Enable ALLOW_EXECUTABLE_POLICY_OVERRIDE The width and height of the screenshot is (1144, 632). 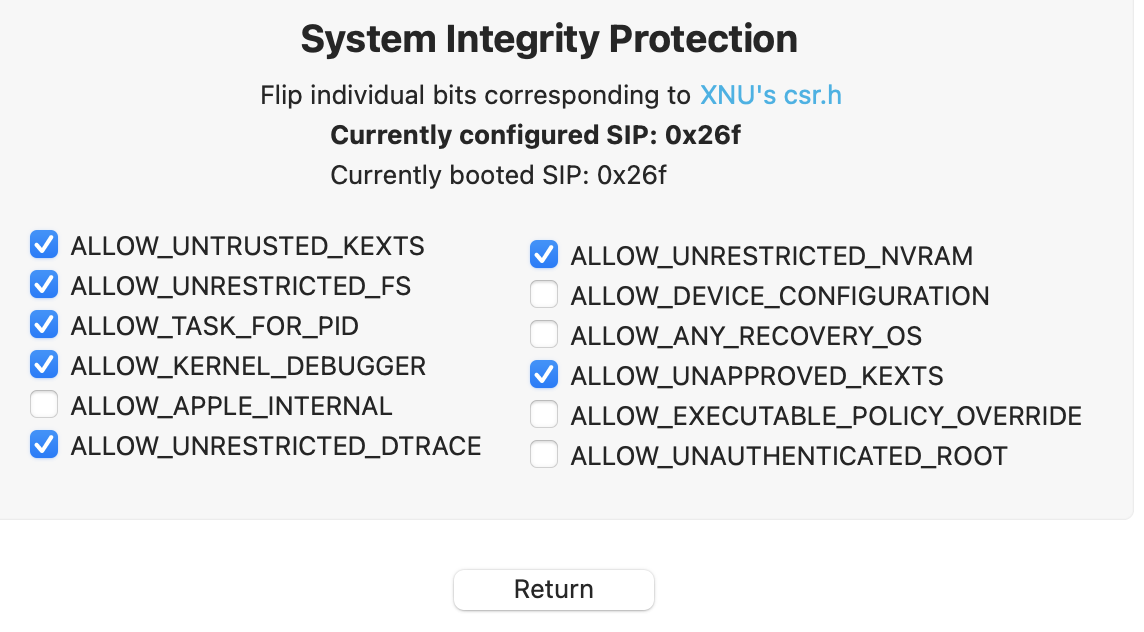coord(543,414)
